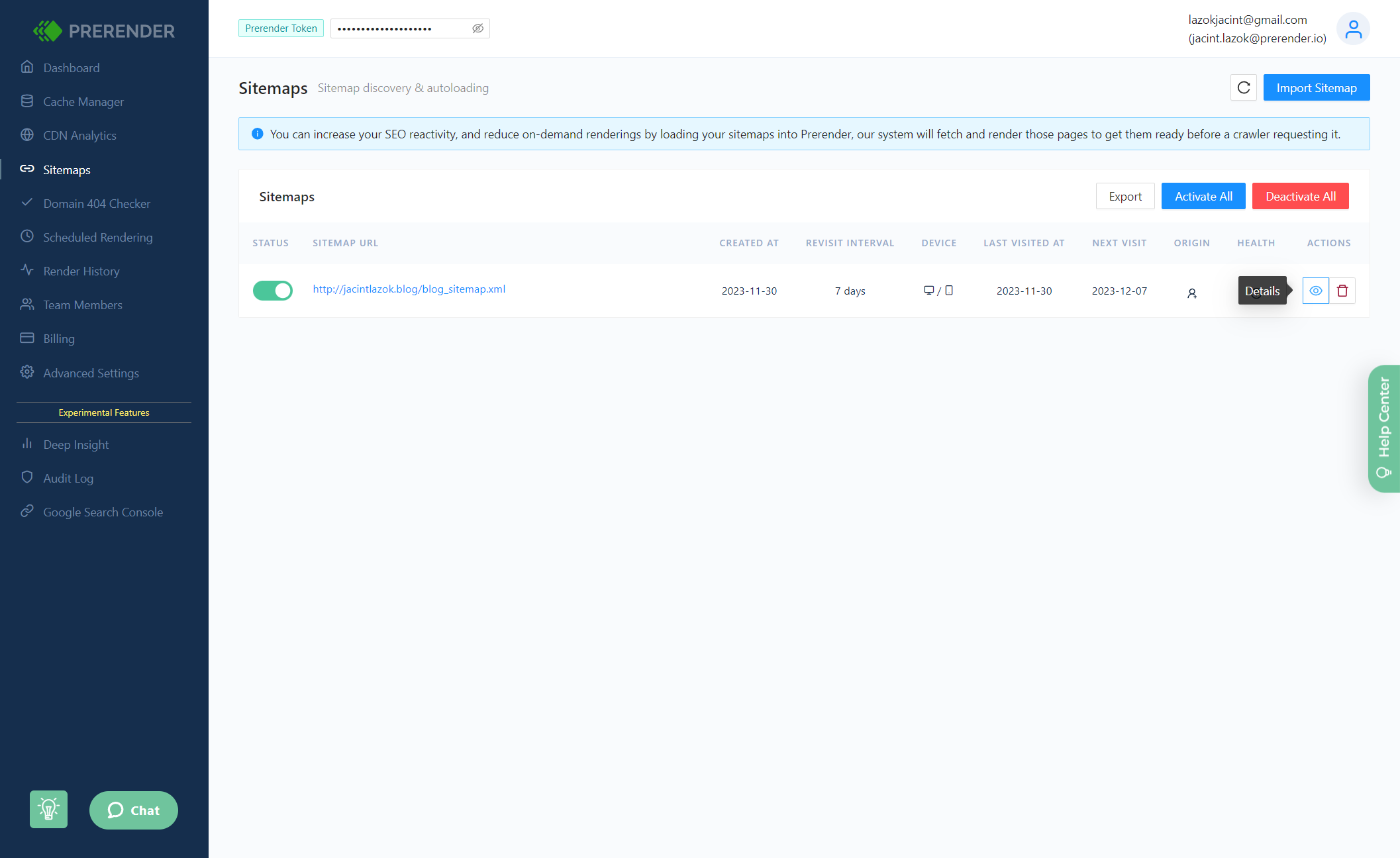This screenshot has height=858, width=1400.
Task: Click the Cache Manager database icon
Action: coord(27,101)
